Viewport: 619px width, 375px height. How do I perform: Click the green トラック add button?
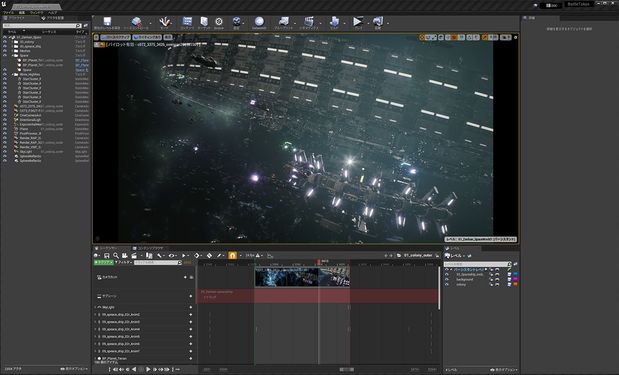[x=103, y=262]
